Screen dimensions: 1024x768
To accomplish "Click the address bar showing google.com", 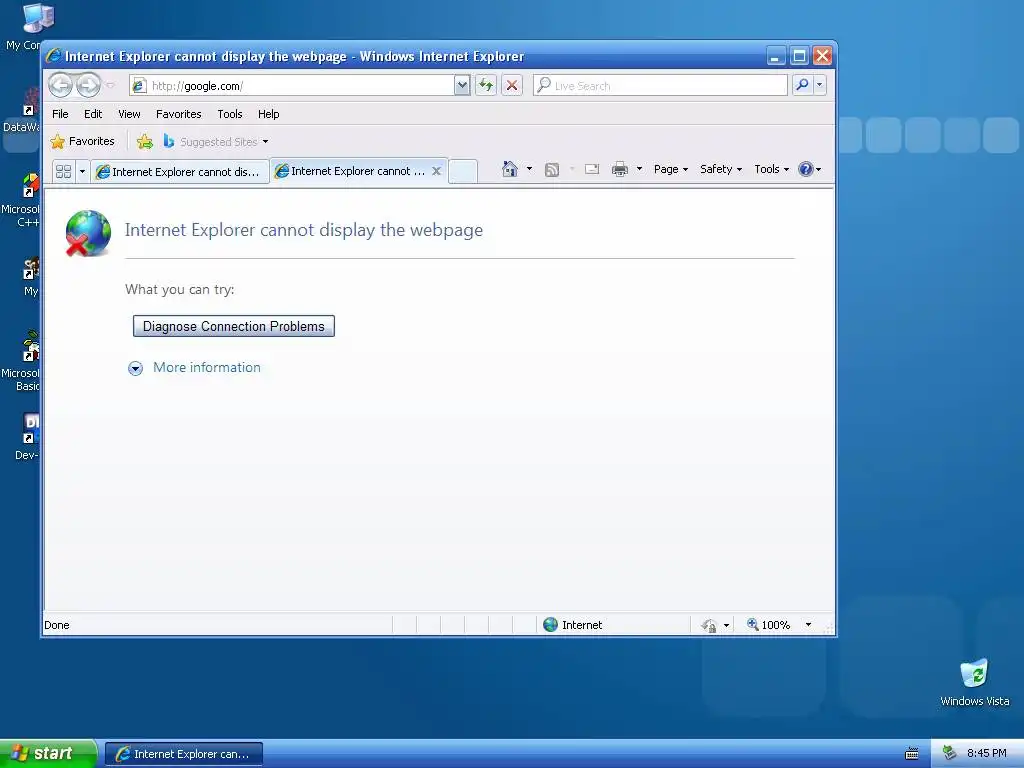I will point(291,86).
